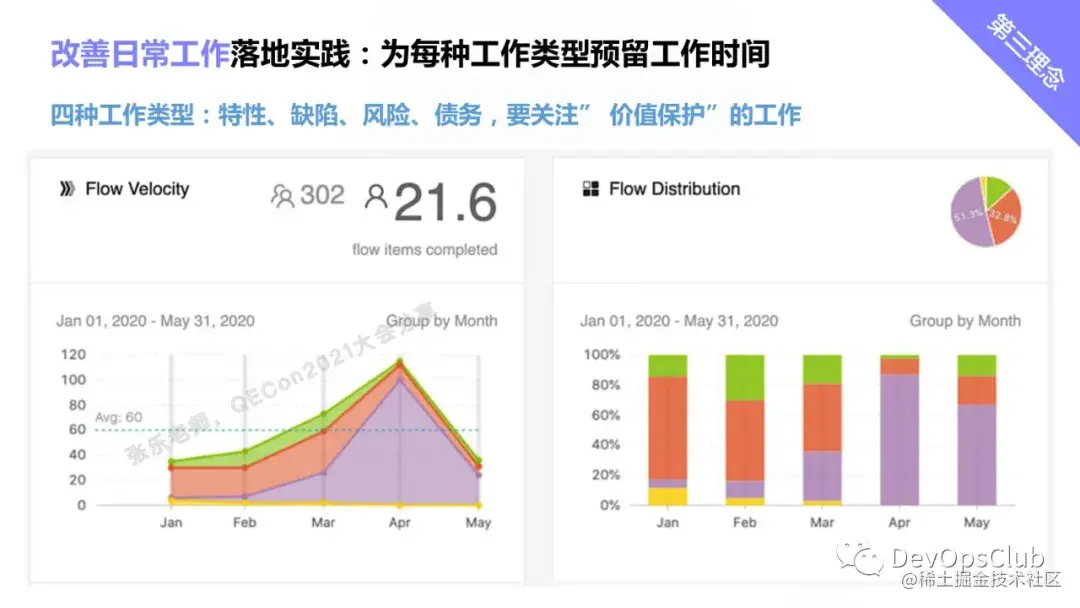Viewport: 1080px width, 608px height.
Task: Click the WeChat logo beside DevOpsClub
Action: click(x=859, y=558)
